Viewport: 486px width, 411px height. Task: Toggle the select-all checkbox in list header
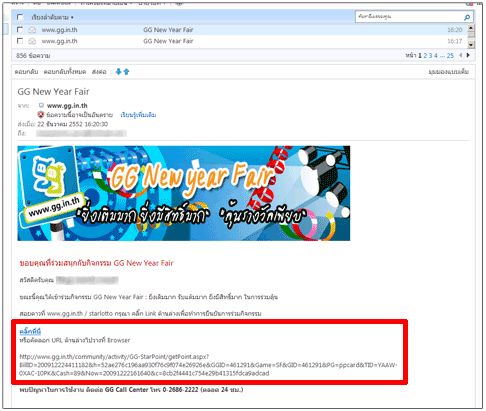[20, 17]
